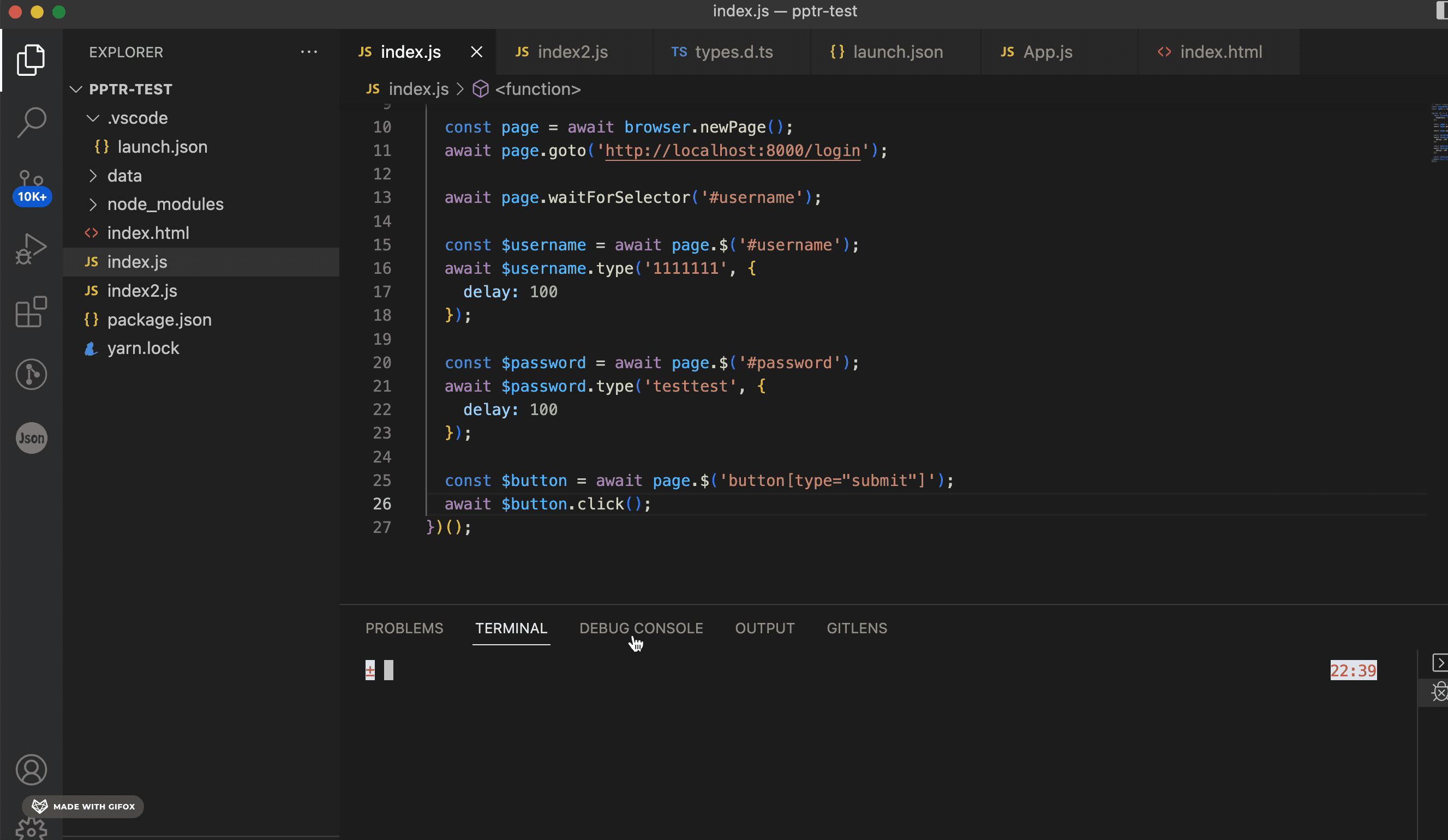Click the Json extension icon
The height and width of the screenshot is (840, 1448).
coord(31,438)
